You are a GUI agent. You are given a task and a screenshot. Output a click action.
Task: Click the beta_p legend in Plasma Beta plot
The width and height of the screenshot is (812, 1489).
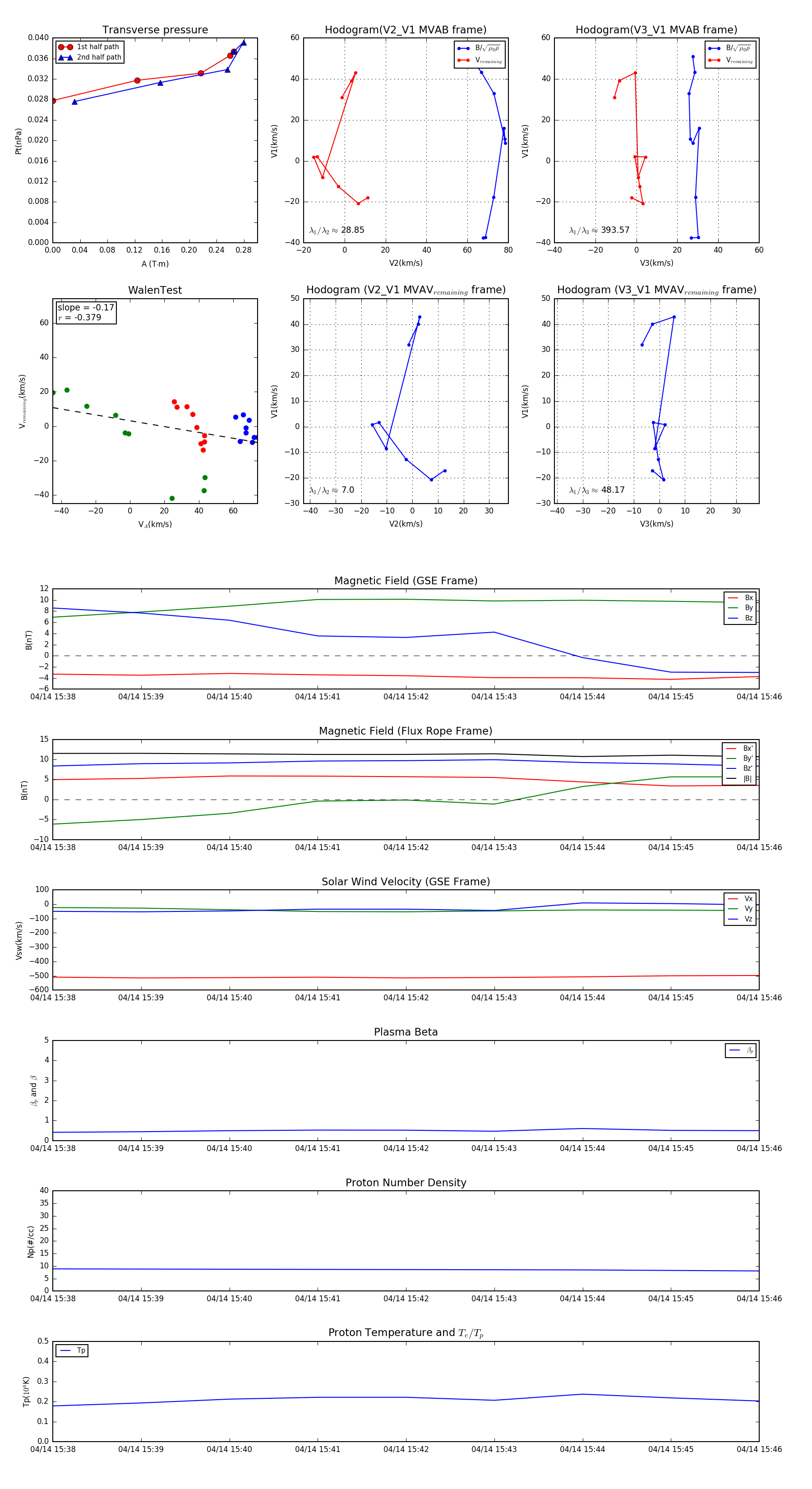[741, 1050]
